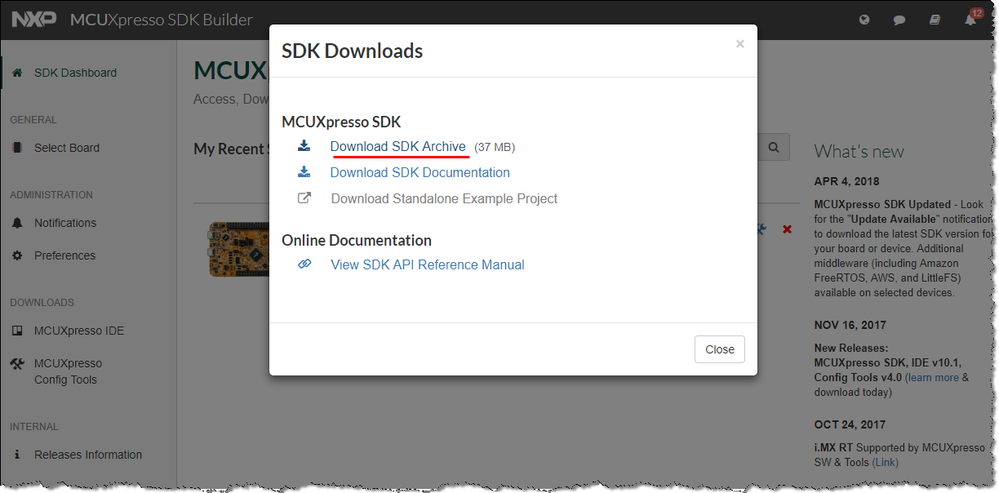The height and width of the screenshot is (493, 999).
Task: Click the icon beside MCUXpresso IDE
Action: (x=17, y=331)
